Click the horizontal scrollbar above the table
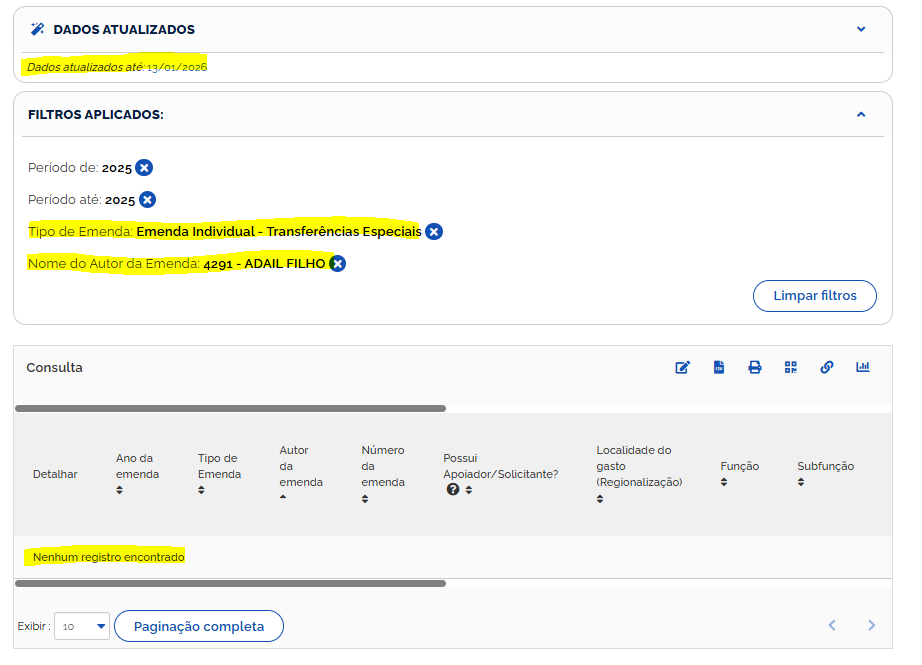Image resolution: width=922 pixels, height=665 pixels. (230, 408)
